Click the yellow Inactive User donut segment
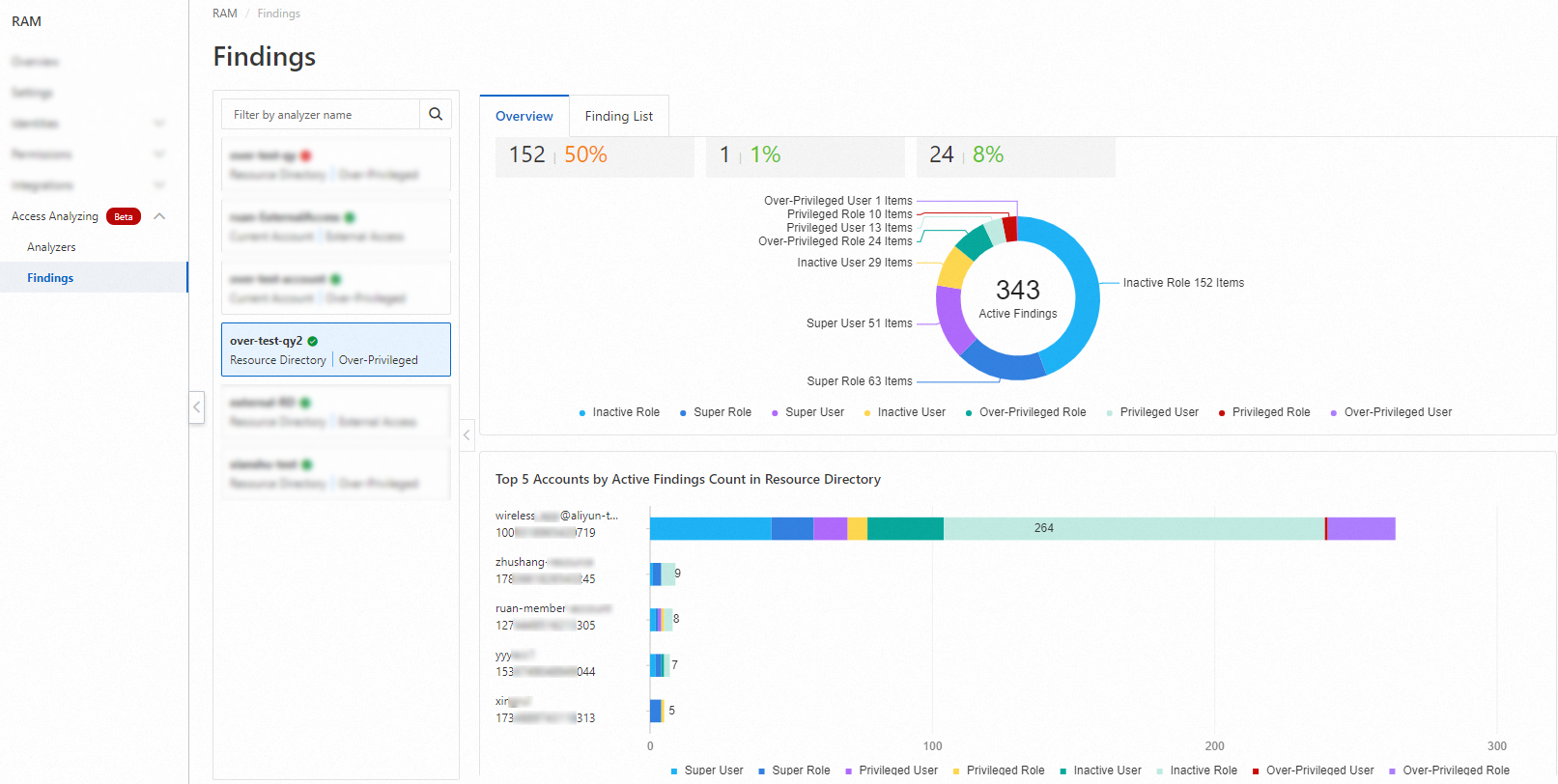 (955, 268)
